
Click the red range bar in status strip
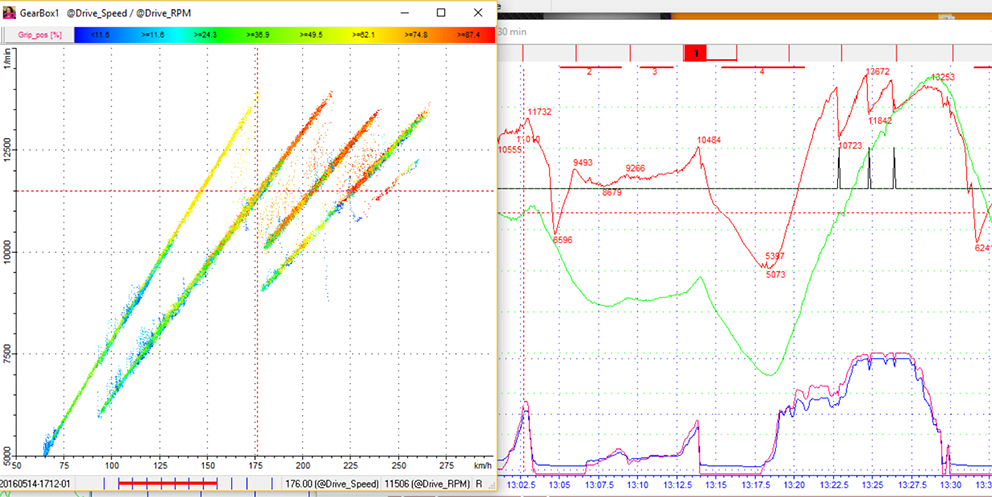[167, 484]
